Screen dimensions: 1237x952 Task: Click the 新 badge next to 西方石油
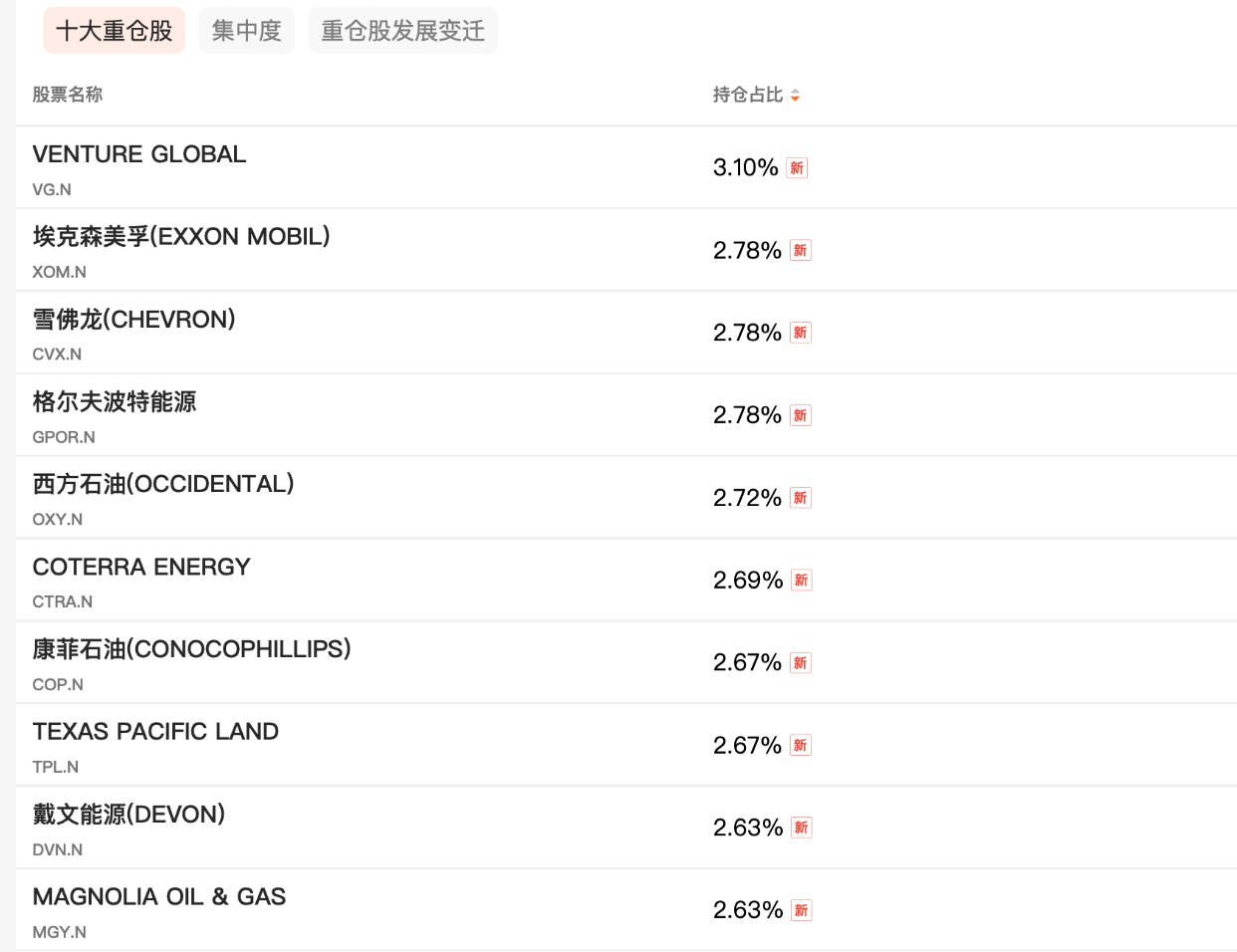coord(802,497)
